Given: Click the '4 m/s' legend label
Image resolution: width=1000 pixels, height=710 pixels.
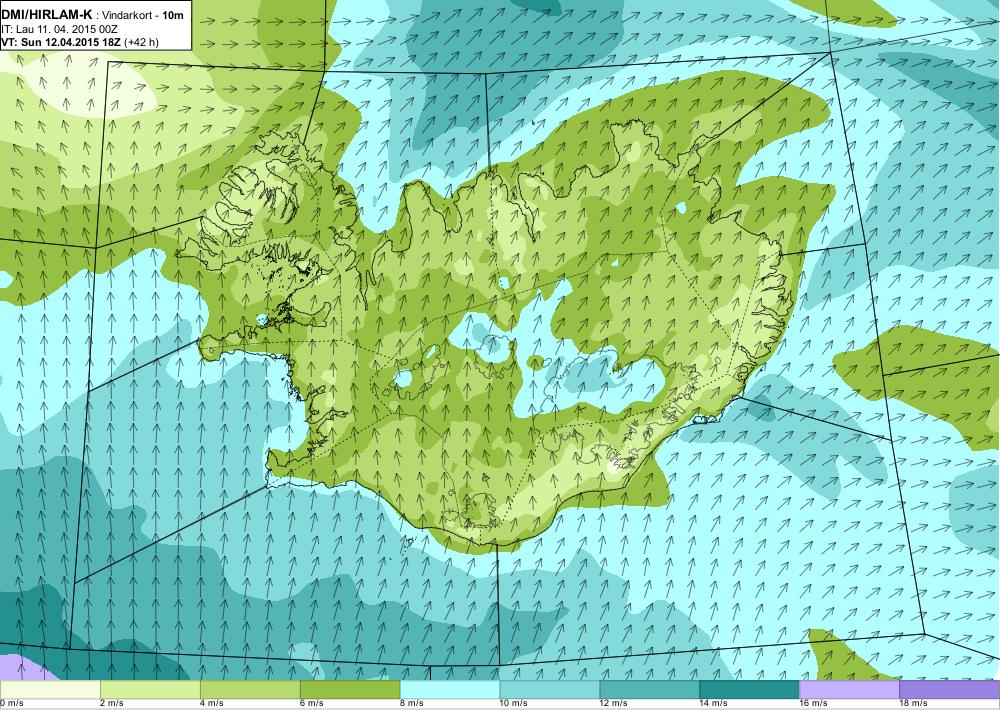Looking at the screenshot, I should 212,704.
